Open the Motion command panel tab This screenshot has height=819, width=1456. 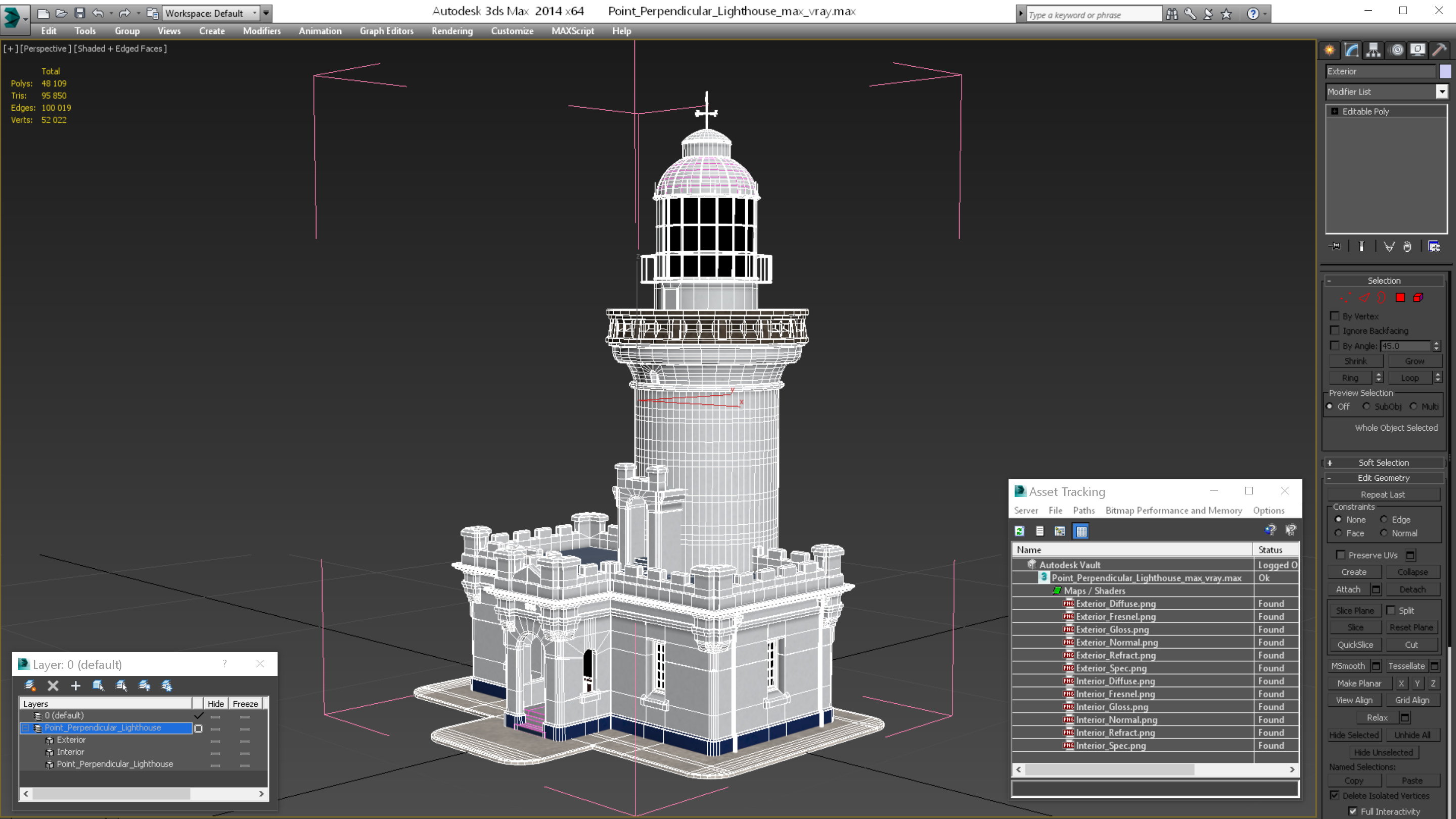1396,50
